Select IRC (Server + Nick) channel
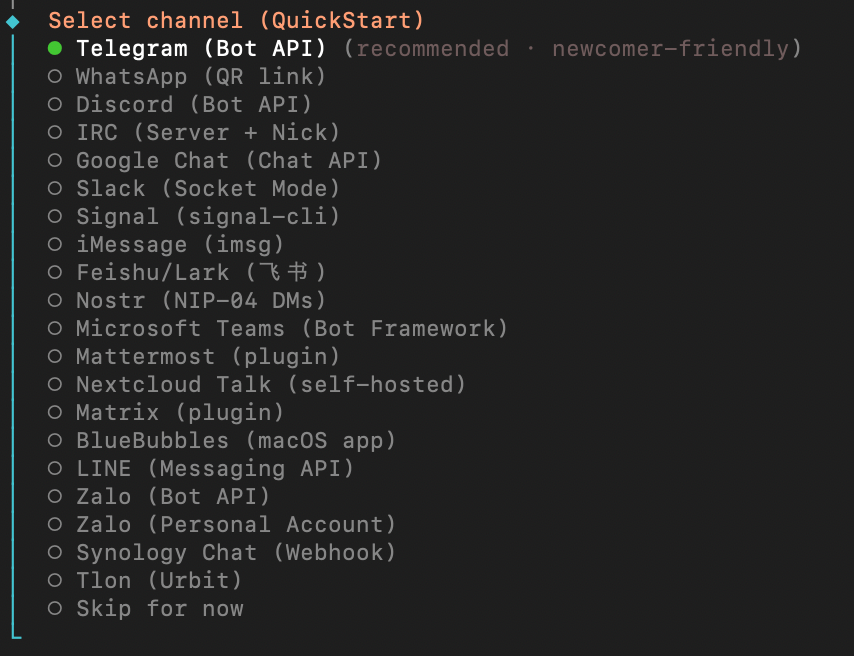854x656 pixels. click(208, 132)
